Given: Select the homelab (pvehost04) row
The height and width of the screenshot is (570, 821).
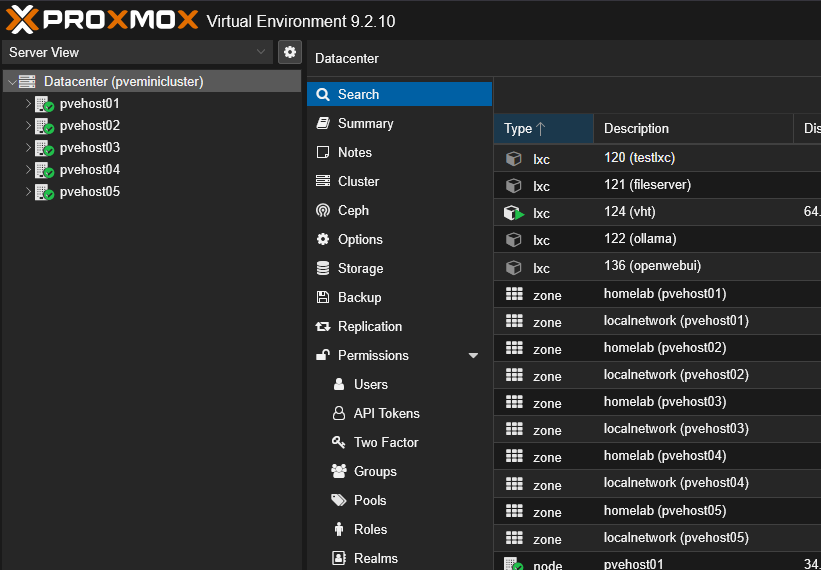Looking at the screenshot, I should (x=657, y=456).
